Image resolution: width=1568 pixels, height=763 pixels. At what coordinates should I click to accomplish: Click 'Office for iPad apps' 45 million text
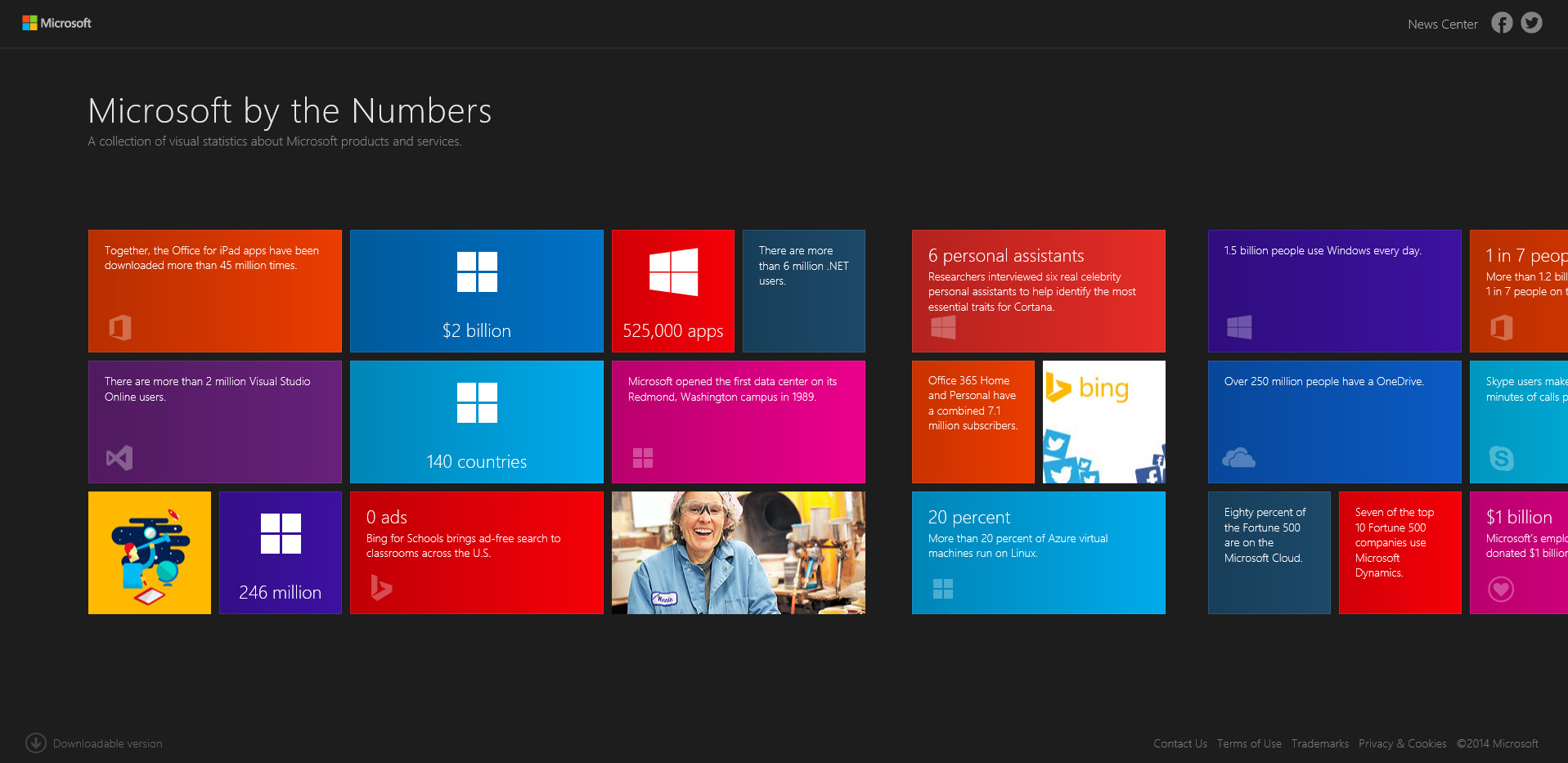point(212,258)
